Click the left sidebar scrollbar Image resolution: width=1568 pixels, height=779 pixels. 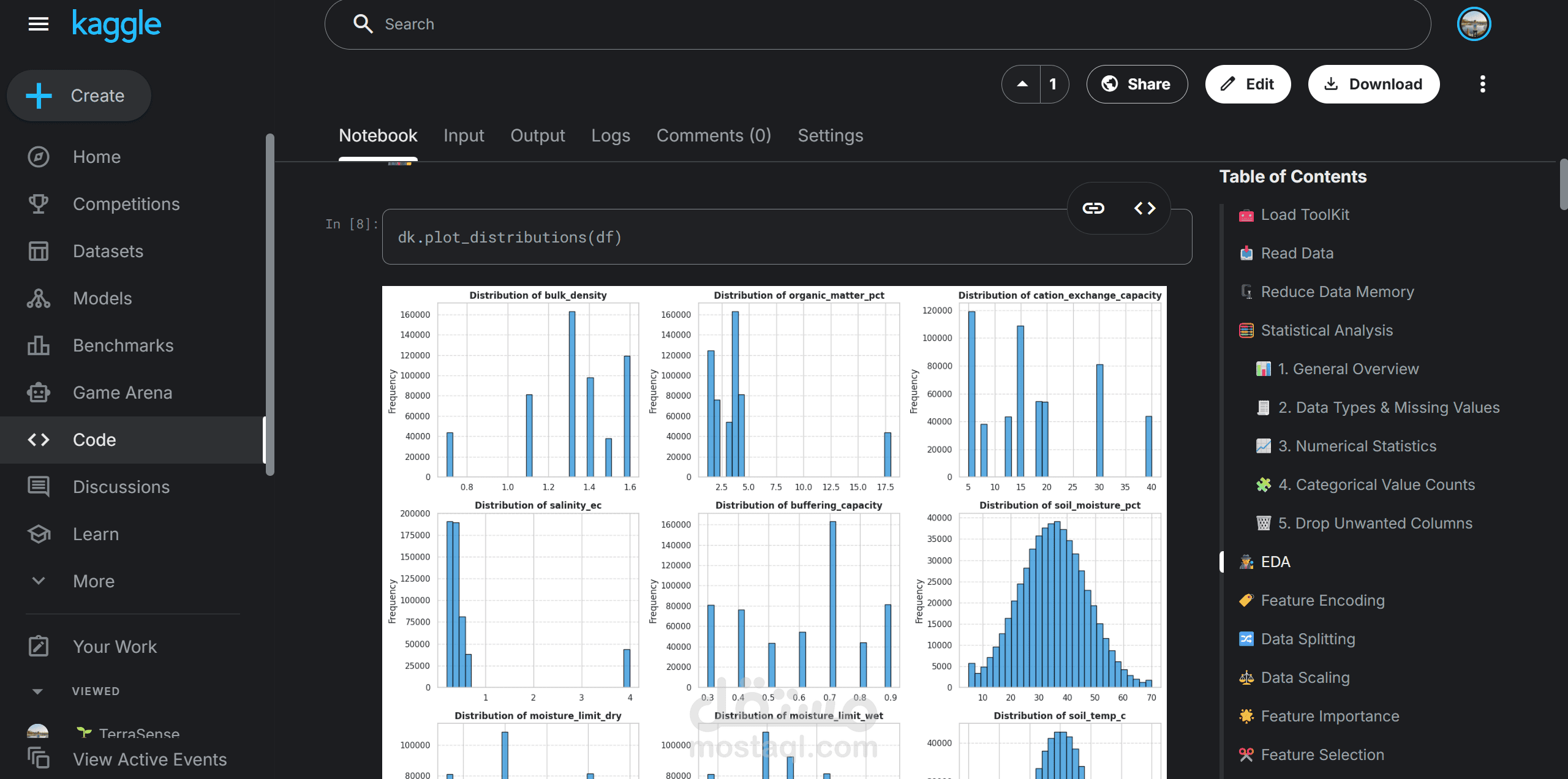pos(270,304)
